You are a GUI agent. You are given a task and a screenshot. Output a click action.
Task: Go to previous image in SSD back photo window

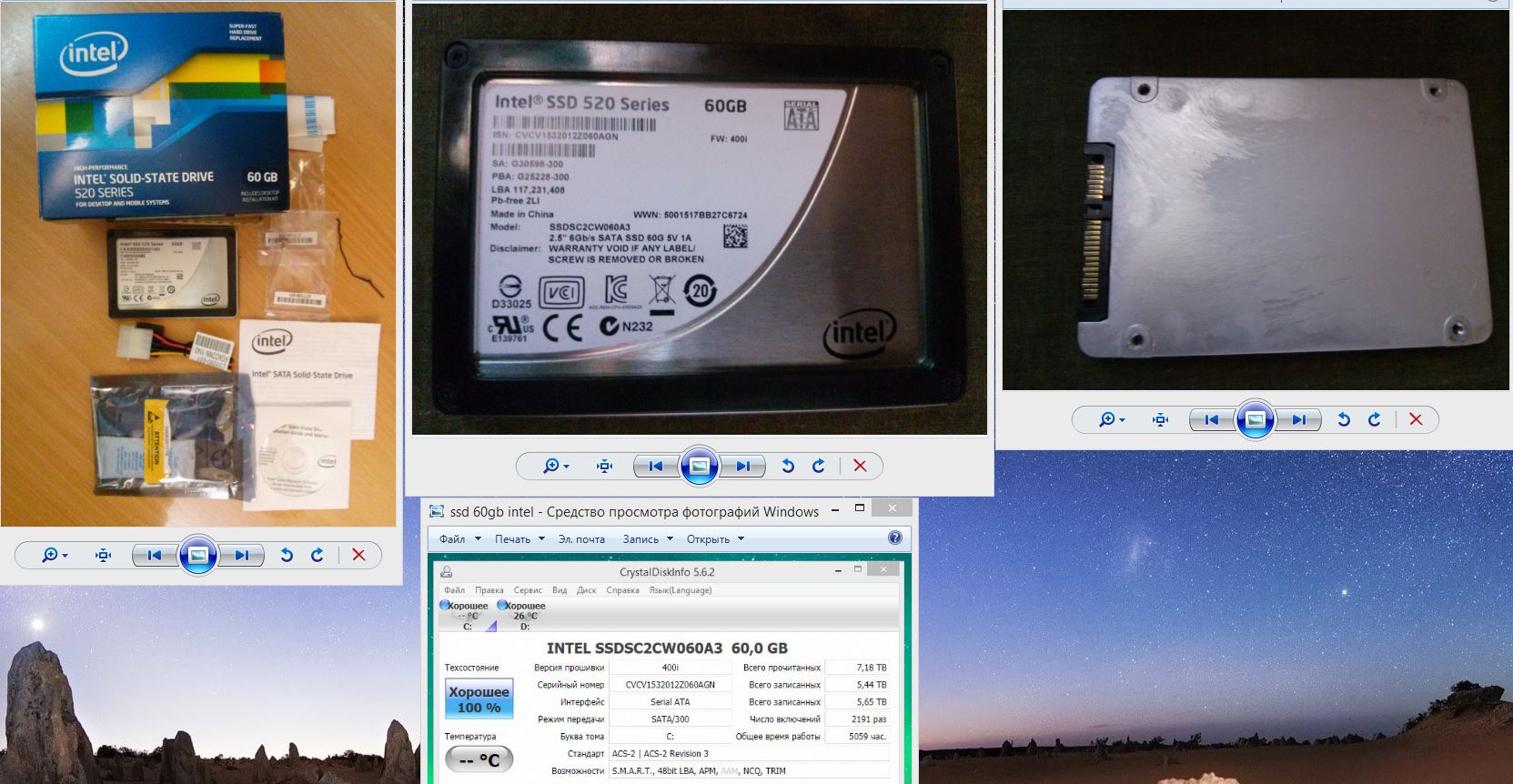pos(1212,419)
